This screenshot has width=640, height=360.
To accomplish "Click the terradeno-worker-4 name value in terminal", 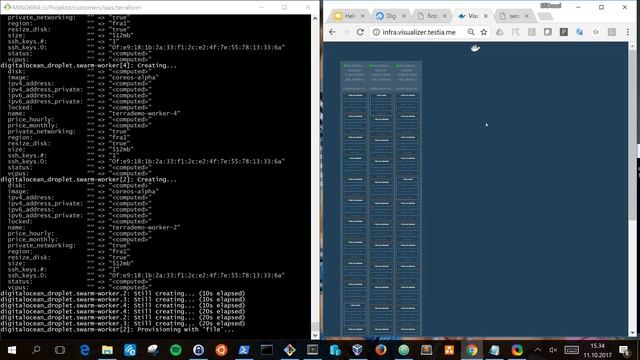I will tap(144, 113).
